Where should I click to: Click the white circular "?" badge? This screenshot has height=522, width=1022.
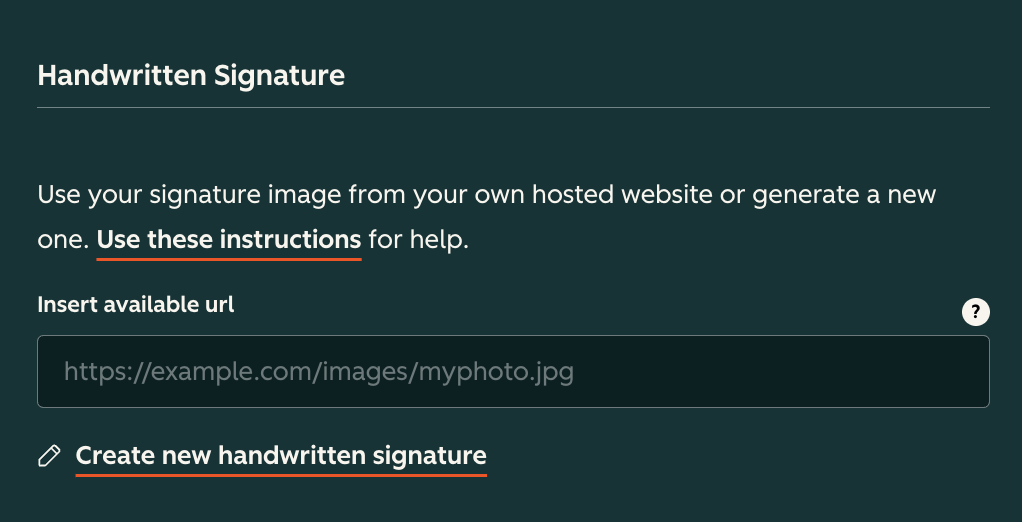coord(975,312)
